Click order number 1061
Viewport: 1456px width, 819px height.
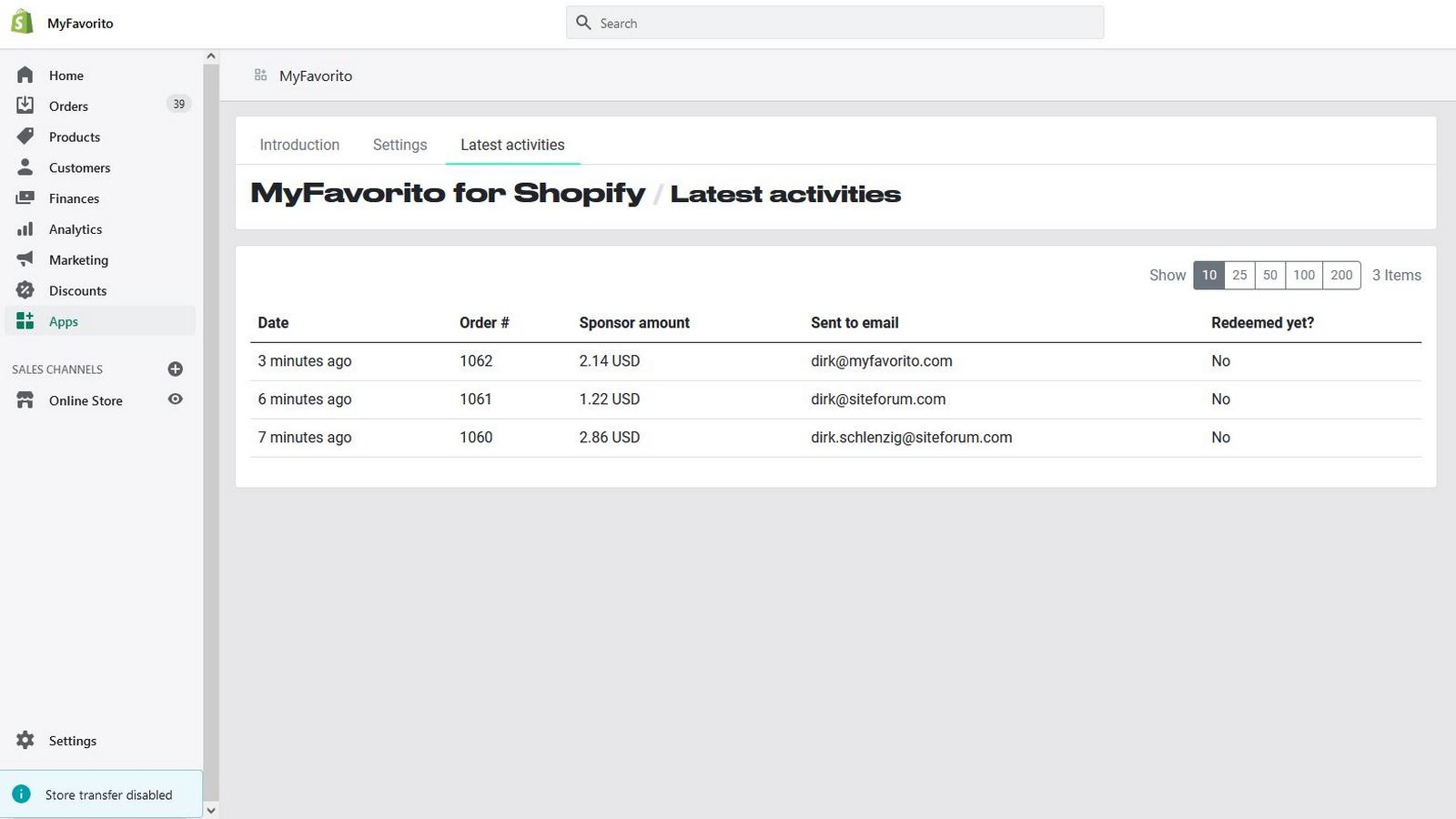coord(476,399)
